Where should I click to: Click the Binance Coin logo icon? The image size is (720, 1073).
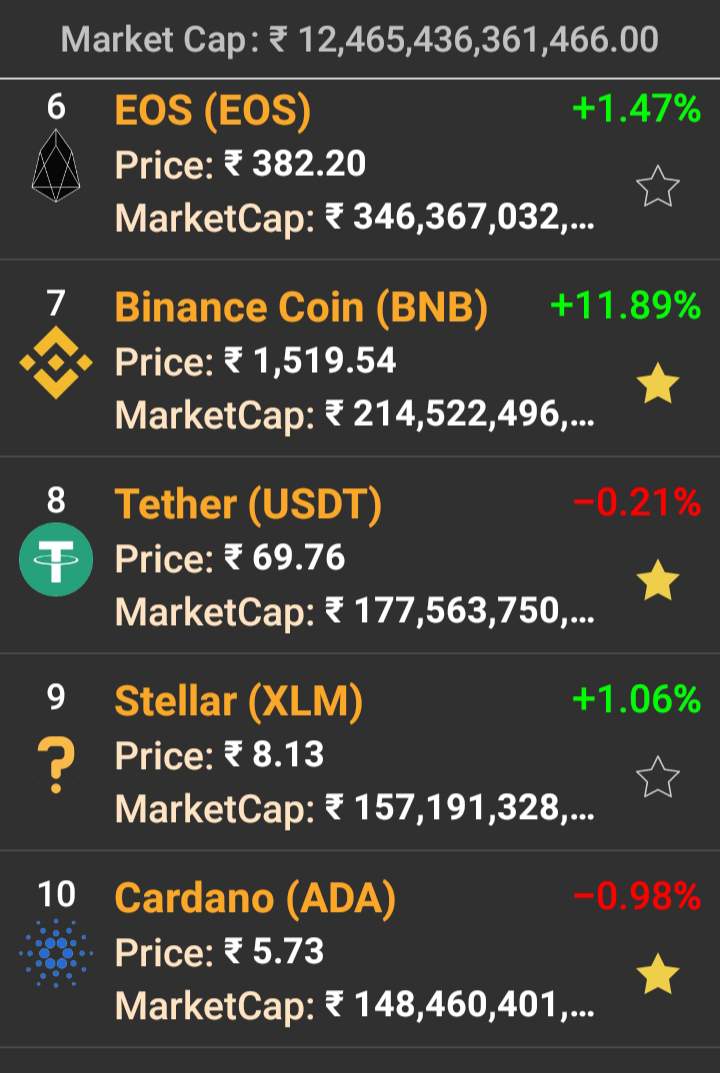[56, 361]
